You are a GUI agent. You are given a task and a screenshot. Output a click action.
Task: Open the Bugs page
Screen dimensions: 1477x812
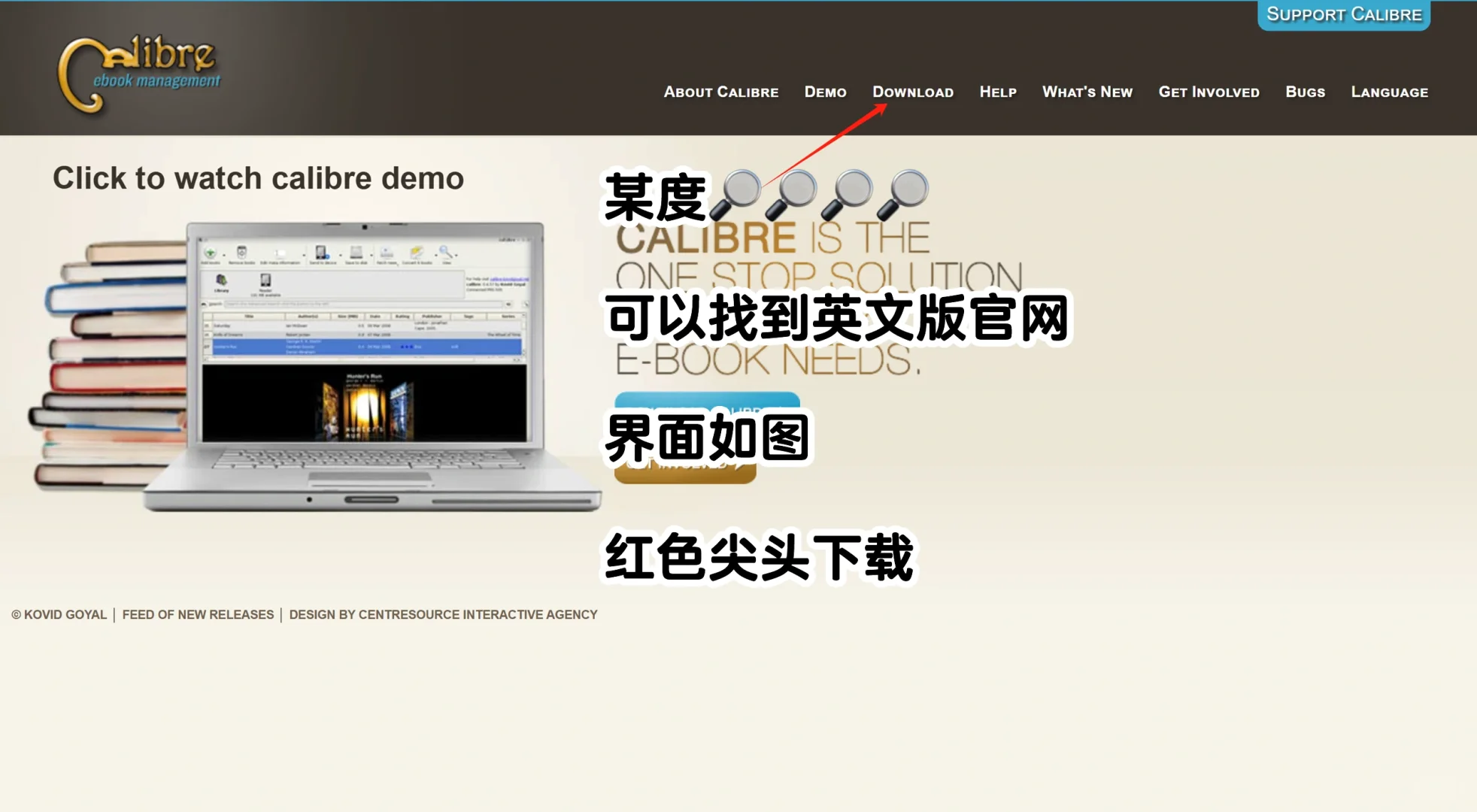tap(1305, 92)
